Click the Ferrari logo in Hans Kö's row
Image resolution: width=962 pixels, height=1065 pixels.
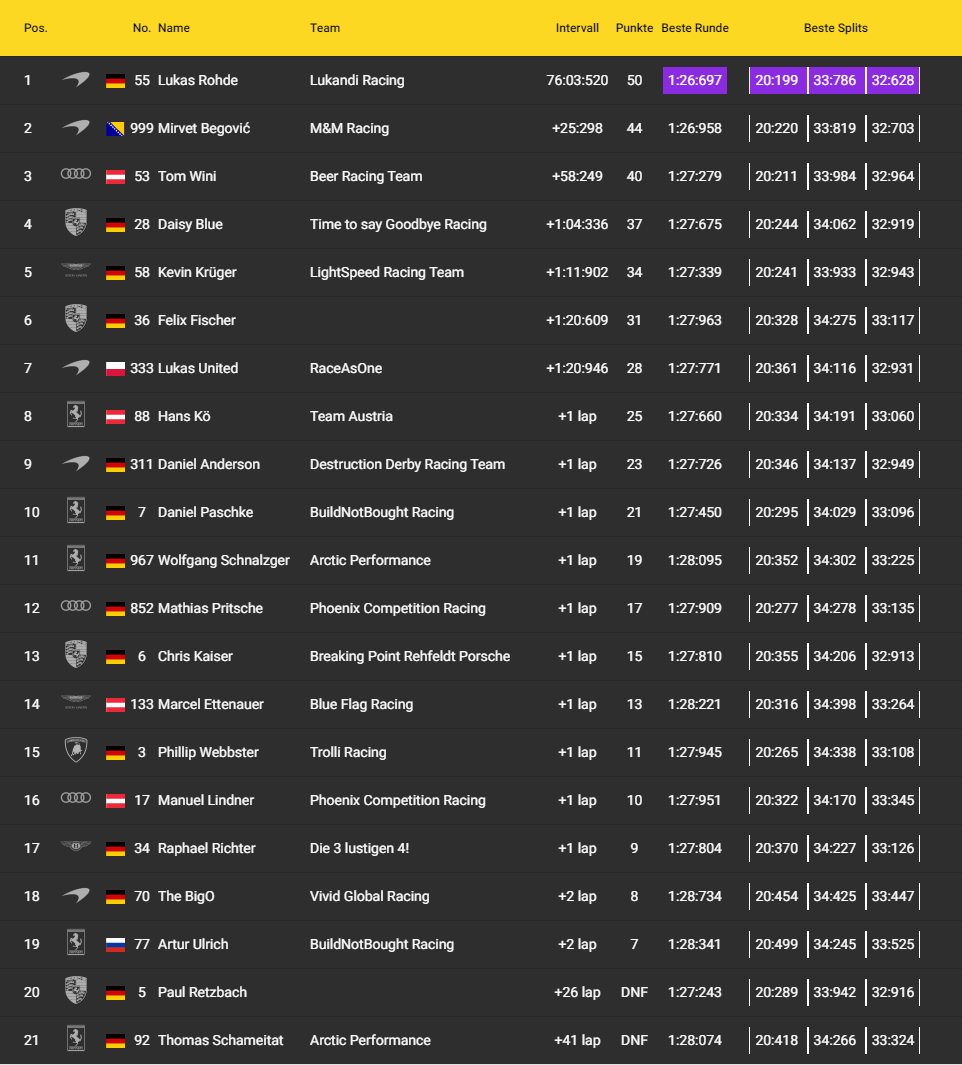(x=76, y=416)
